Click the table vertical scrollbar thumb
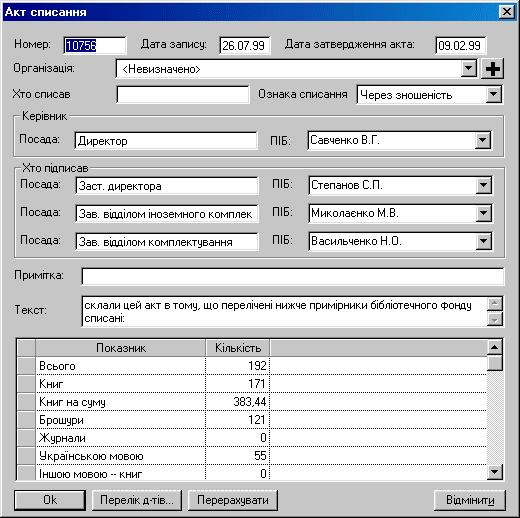520x518 pixels. [x=495, y=363]
